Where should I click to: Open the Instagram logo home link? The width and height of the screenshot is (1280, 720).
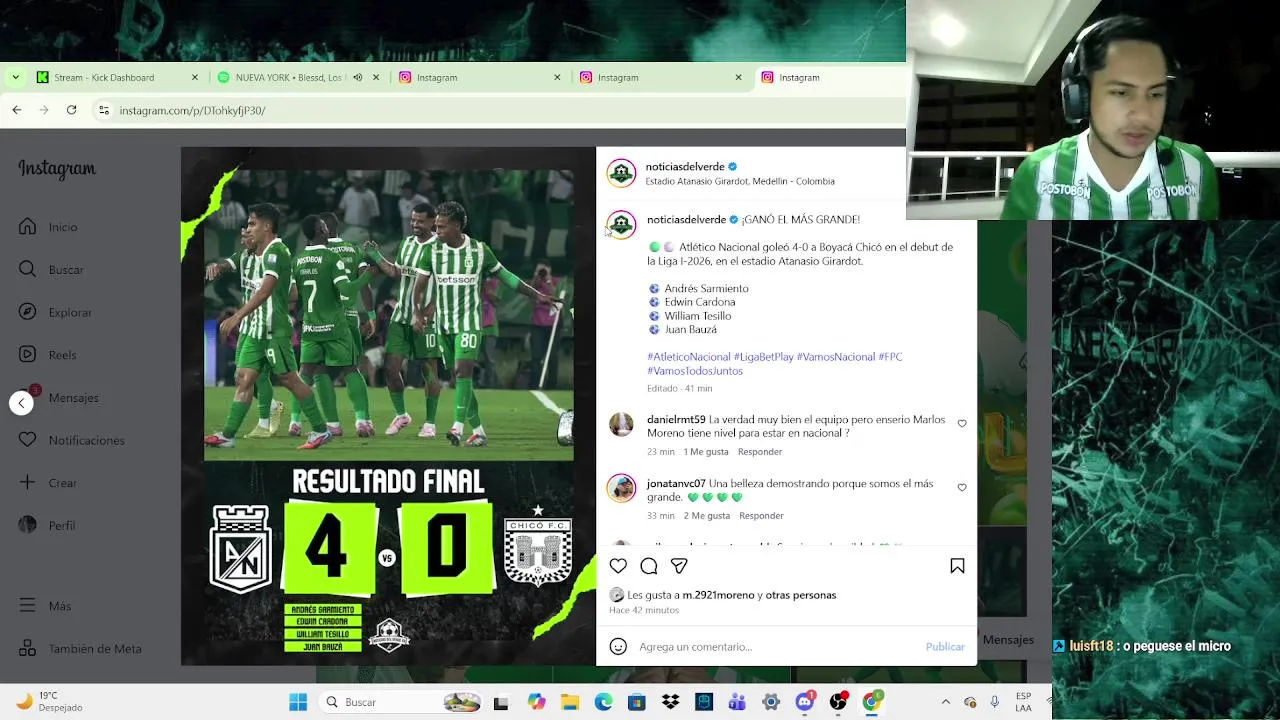pos(57,169)
